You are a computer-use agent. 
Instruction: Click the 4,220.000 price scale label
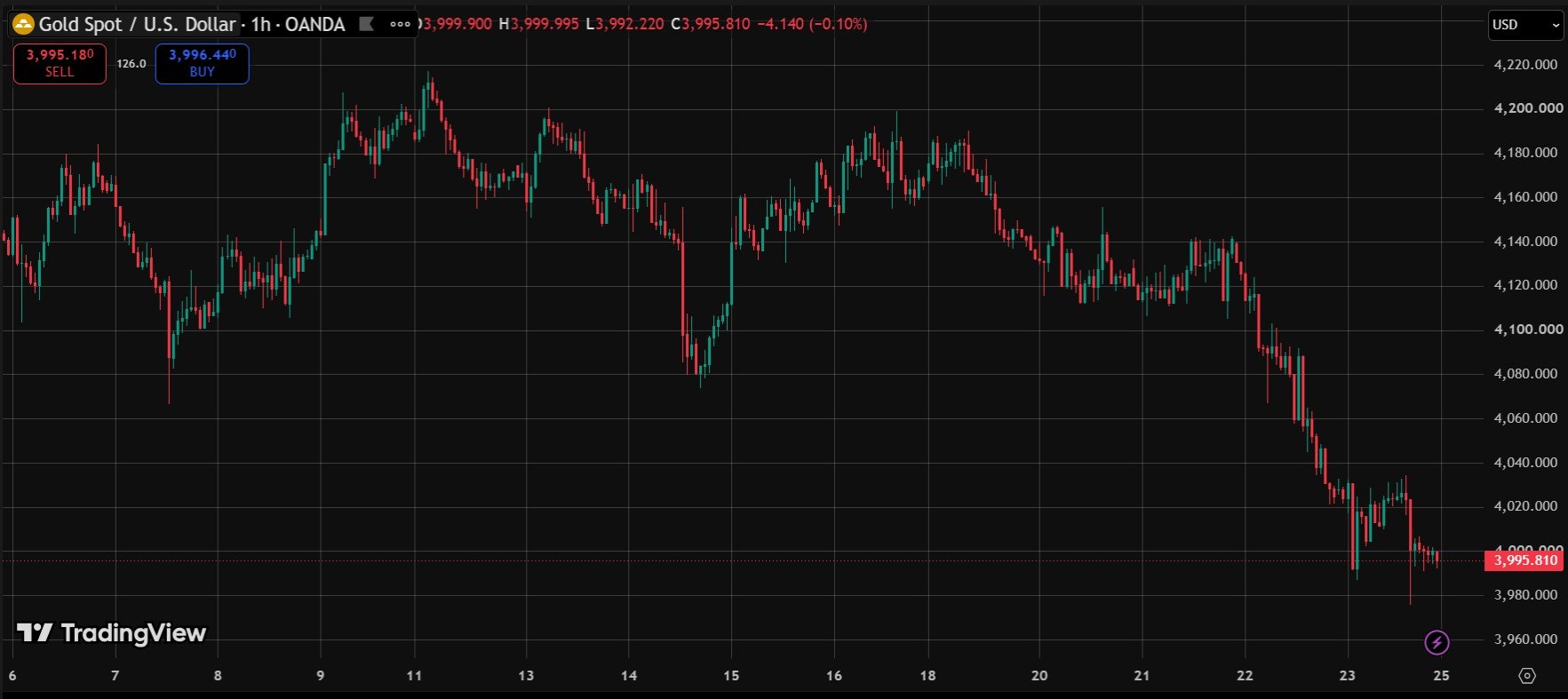(1525, 64)
